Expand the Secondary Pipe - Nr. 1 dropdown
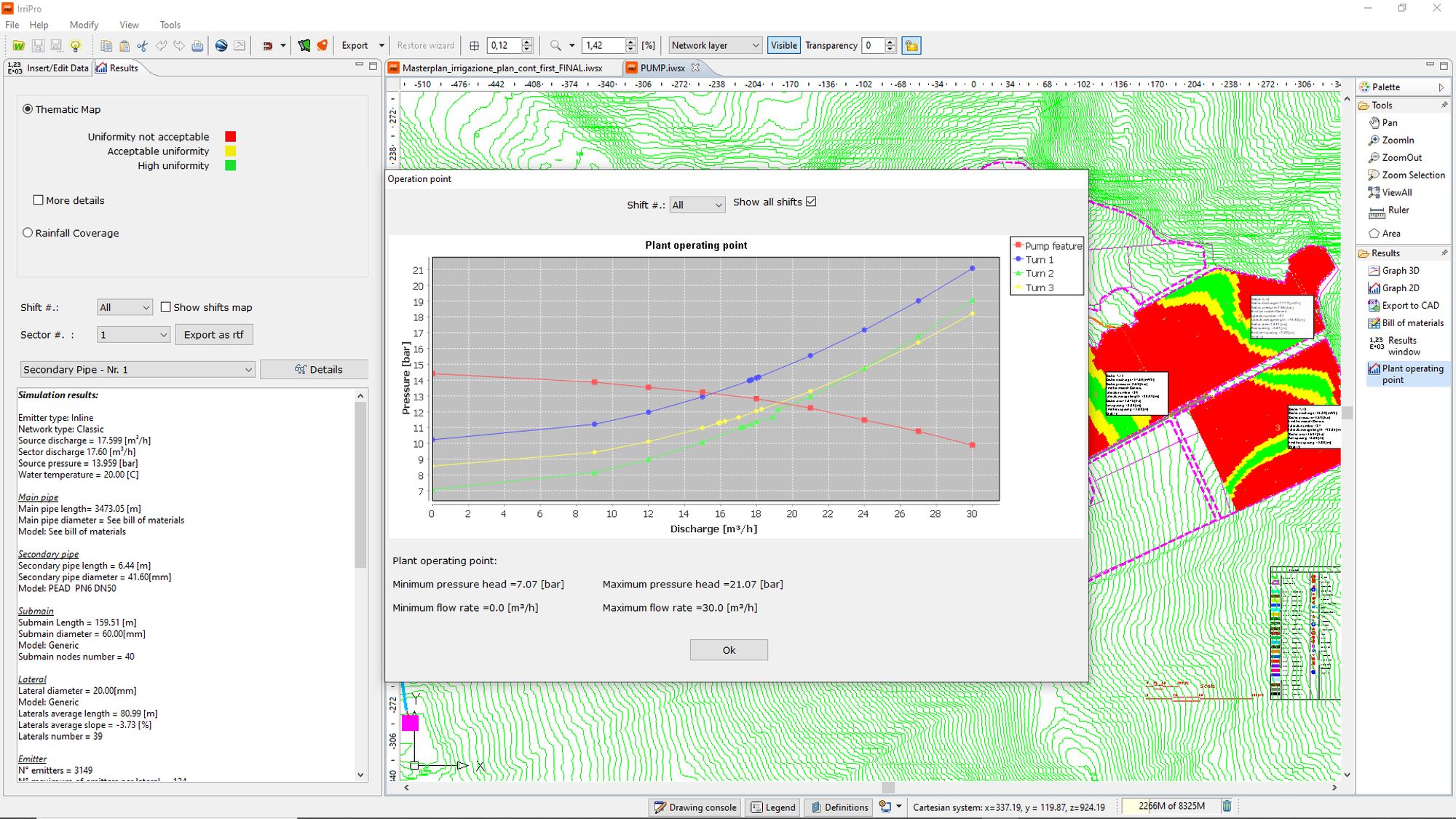 [138, 370]
